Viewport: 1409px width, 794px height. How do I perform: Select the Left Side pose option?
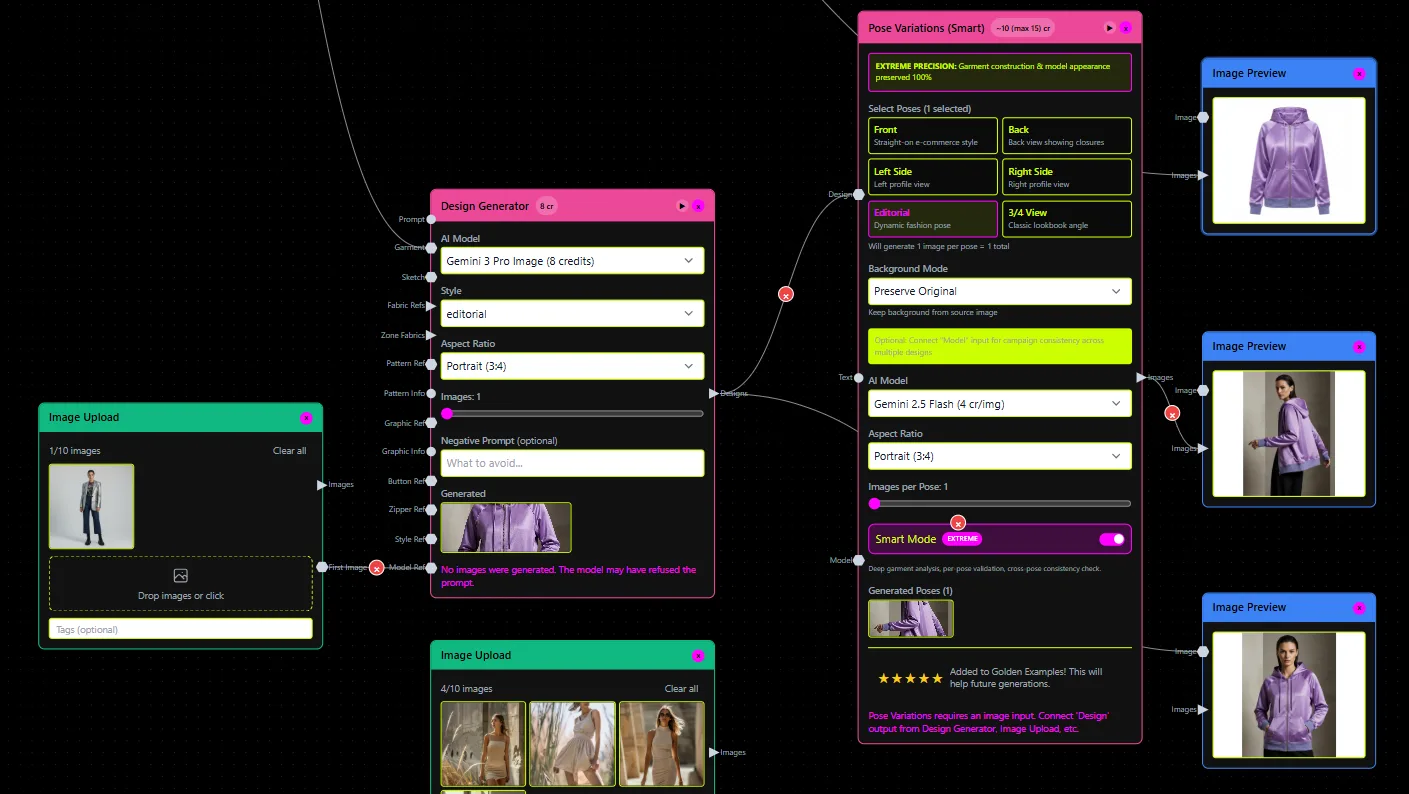point(933,177)
